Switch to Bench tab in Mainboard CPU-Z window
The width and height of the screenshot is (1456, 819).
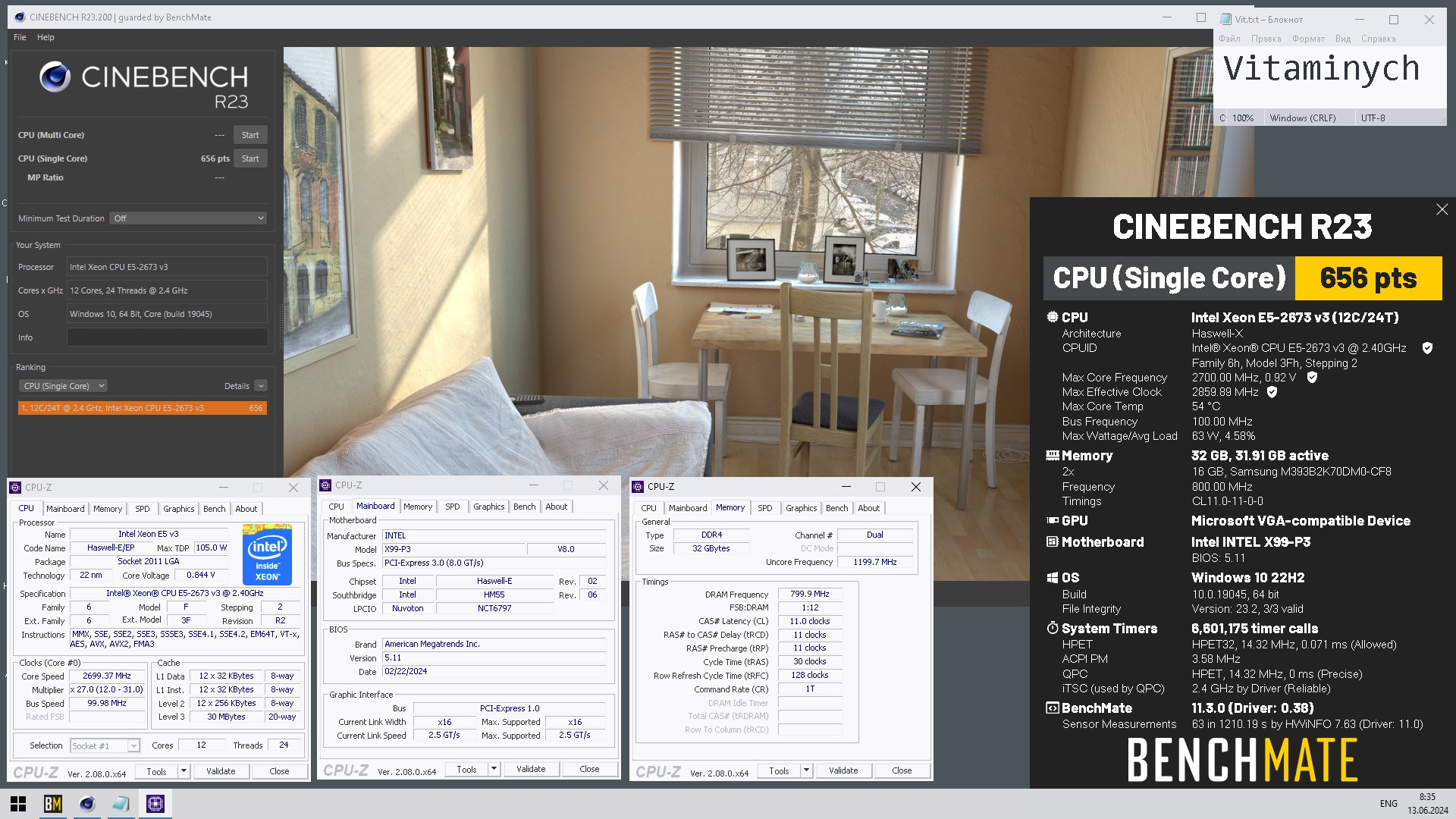pos(525,507)
